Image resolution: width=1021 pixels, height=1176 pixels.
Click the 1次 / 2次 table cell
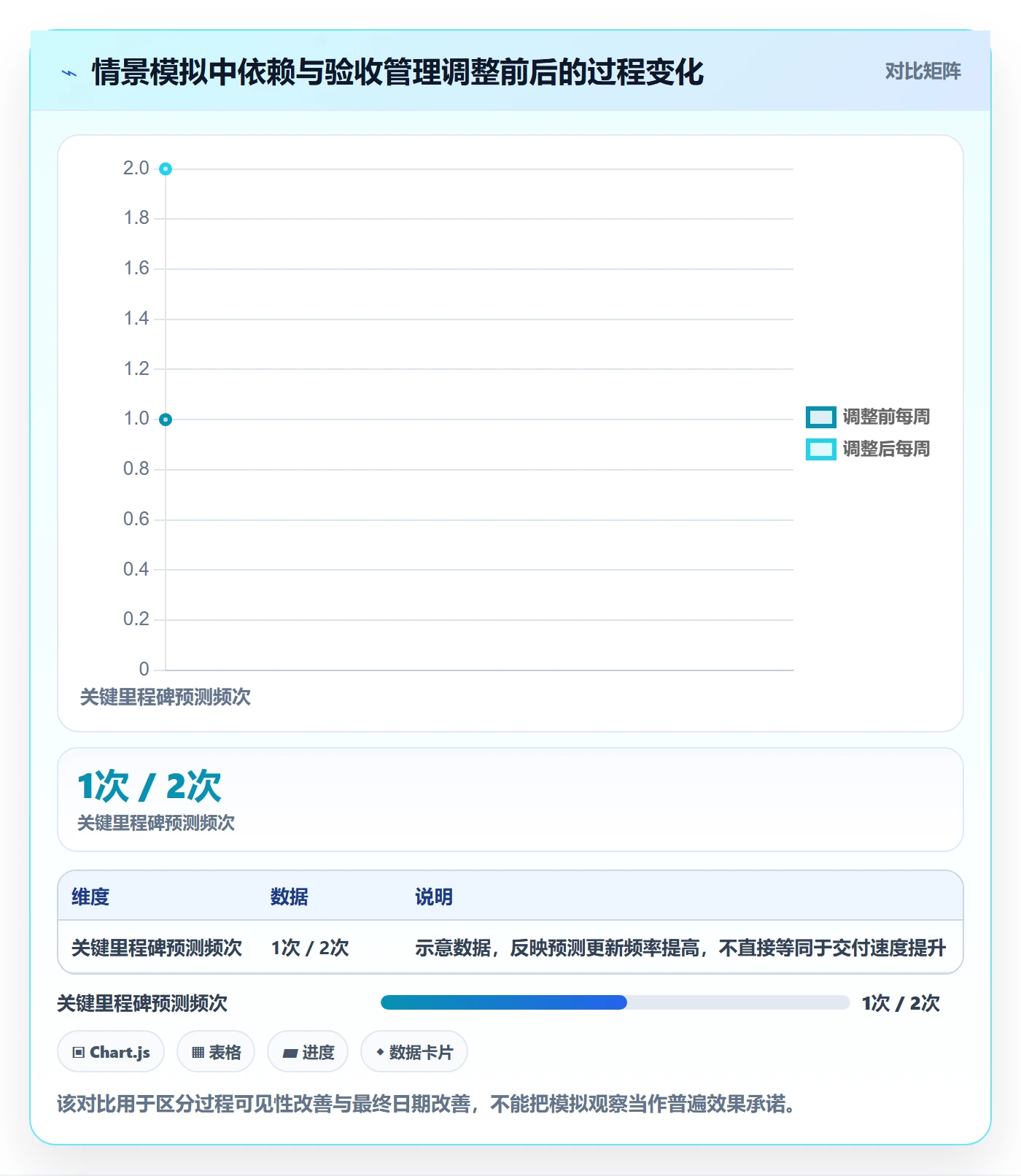[310, 948]
